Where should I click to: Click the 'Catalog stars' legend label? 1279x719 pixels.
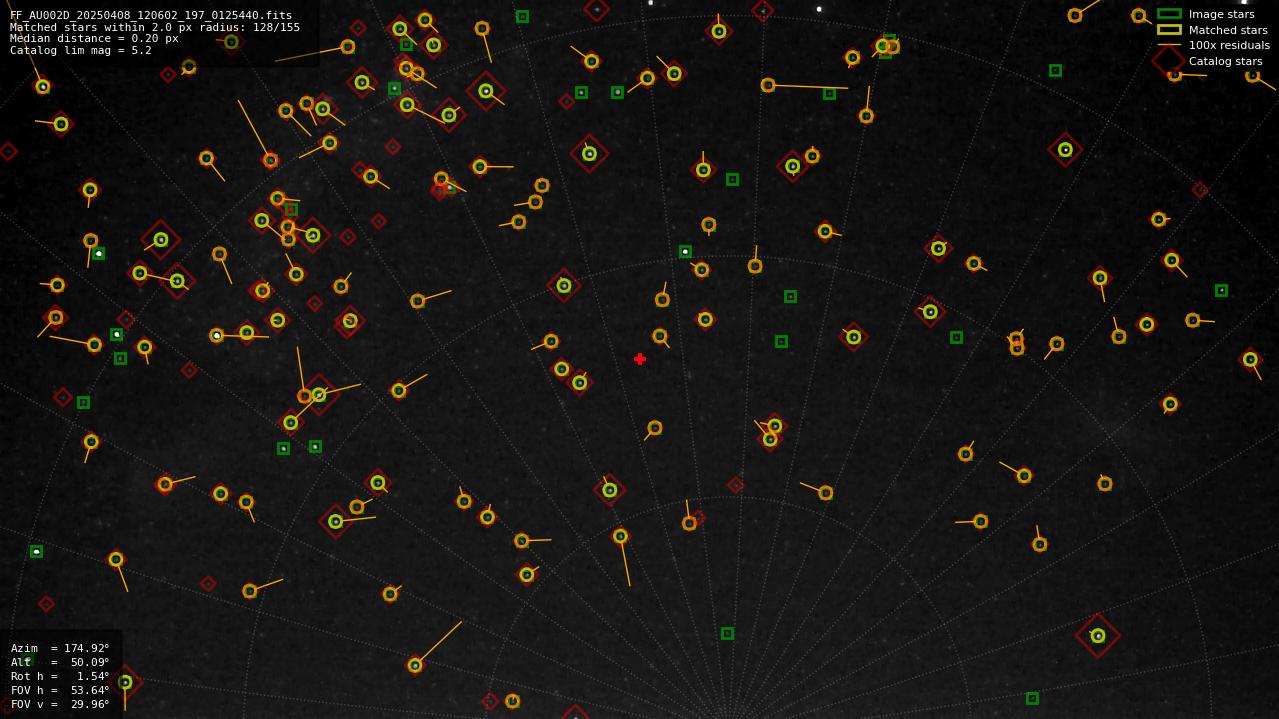[1225, 61]
